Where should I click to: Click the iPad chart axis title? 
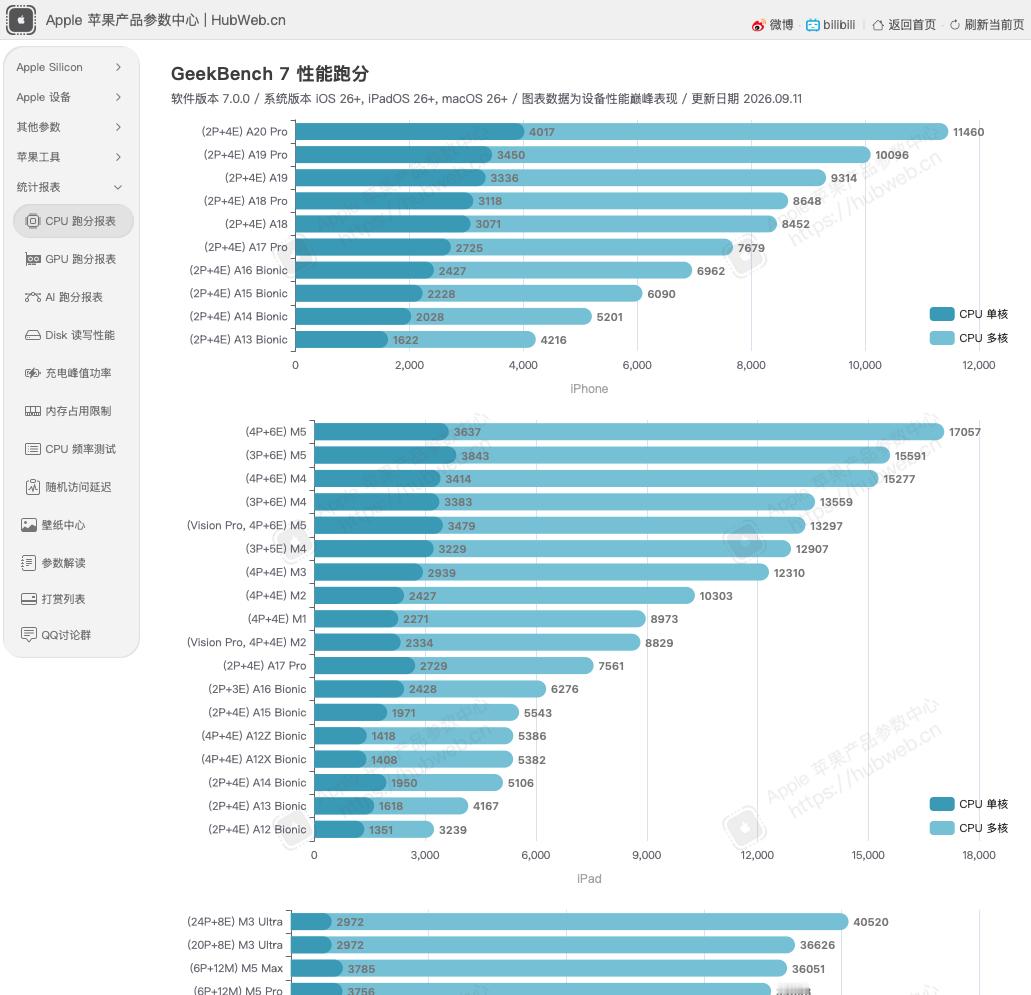pos(589,879)
